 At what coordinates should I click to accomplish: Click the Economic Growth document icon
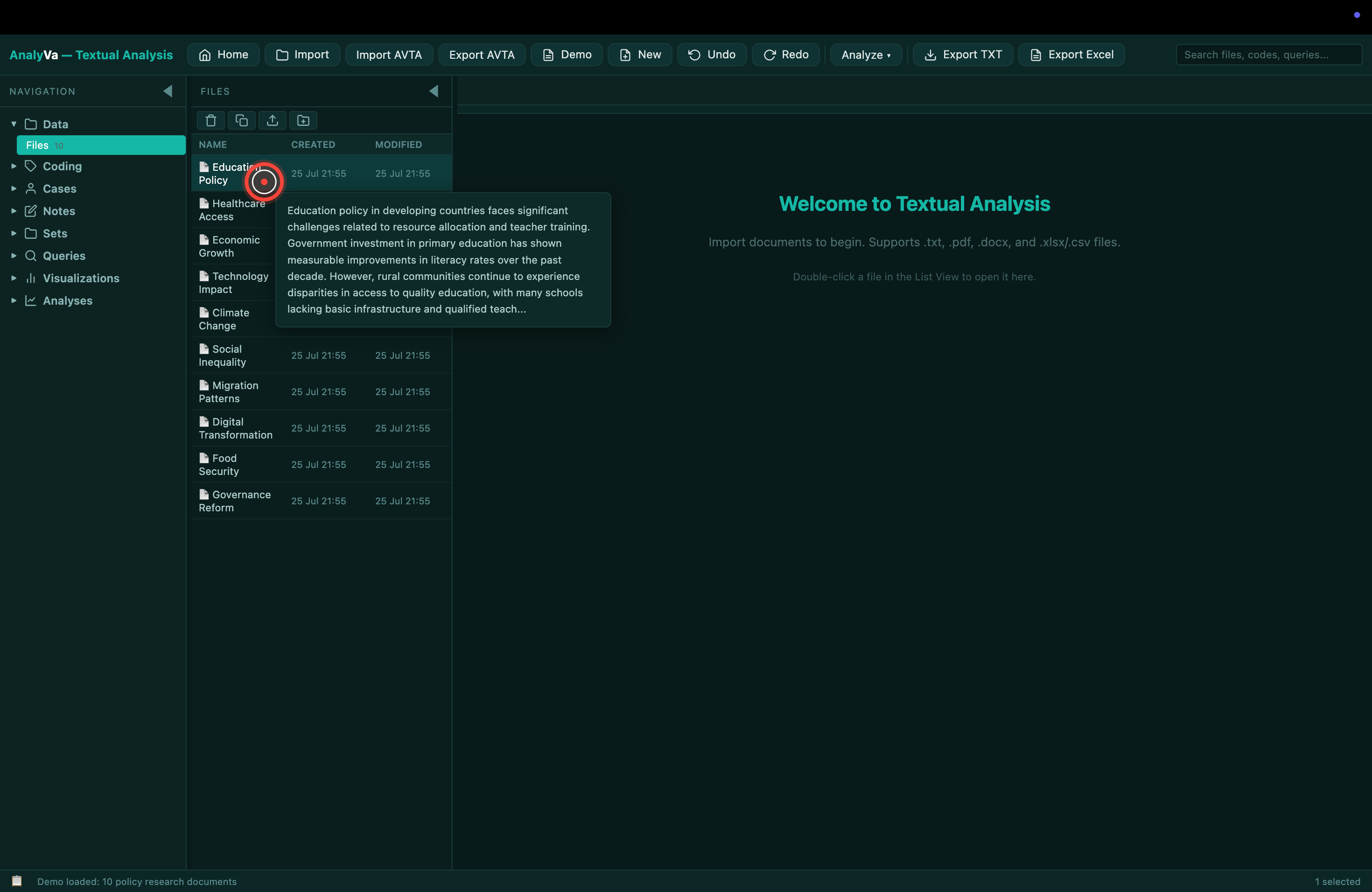[204, 239]
